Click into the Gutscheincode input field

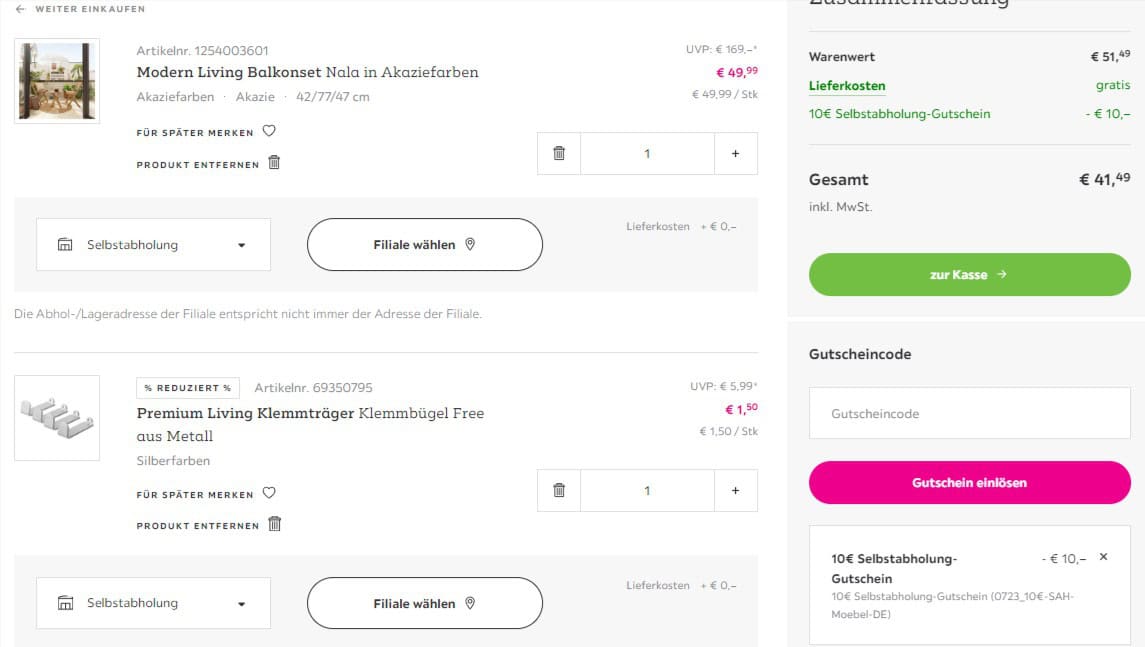(969, 413)
